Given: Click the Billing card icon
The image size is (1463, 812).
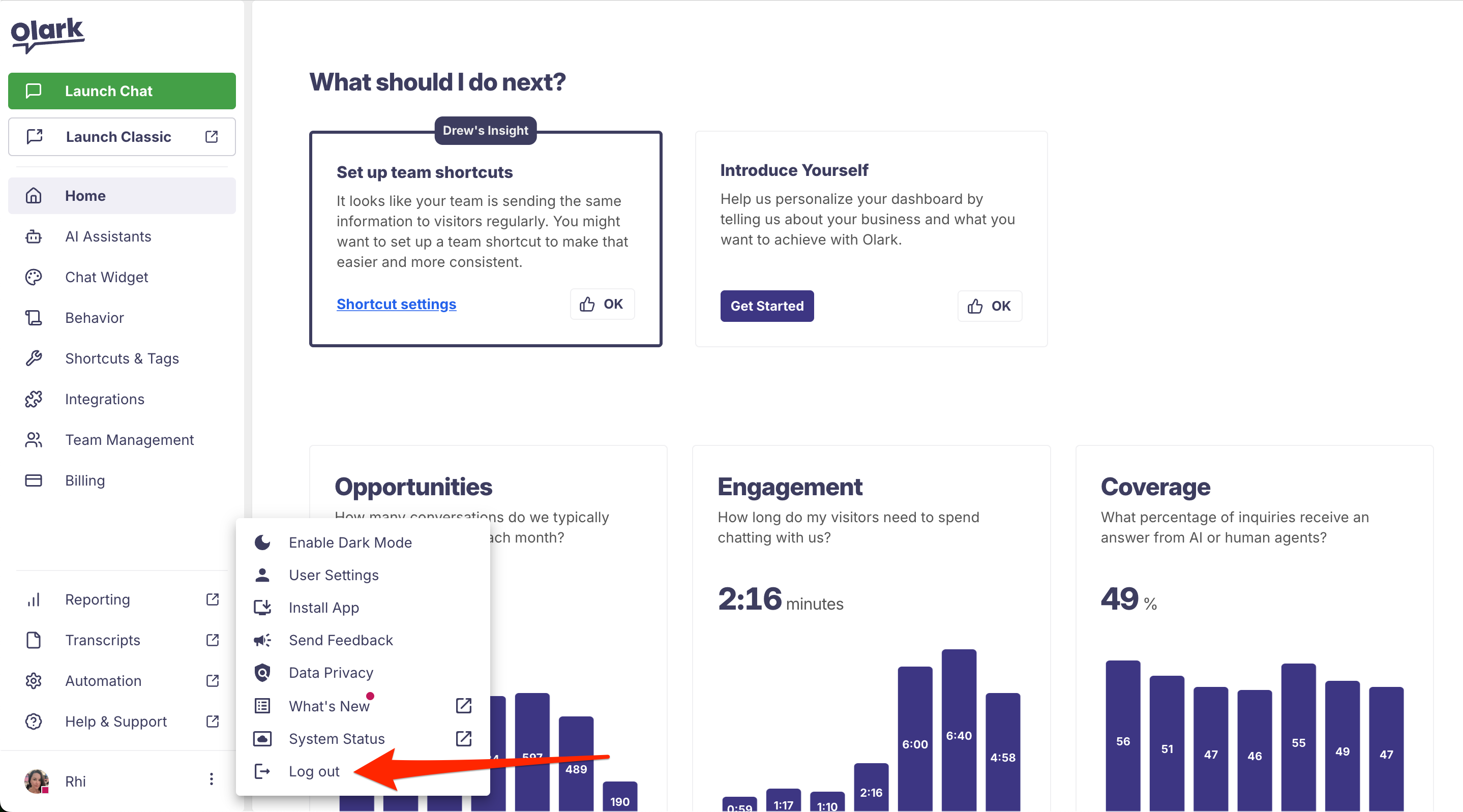Looking at the screenshot, I should (x=34, y=480).
